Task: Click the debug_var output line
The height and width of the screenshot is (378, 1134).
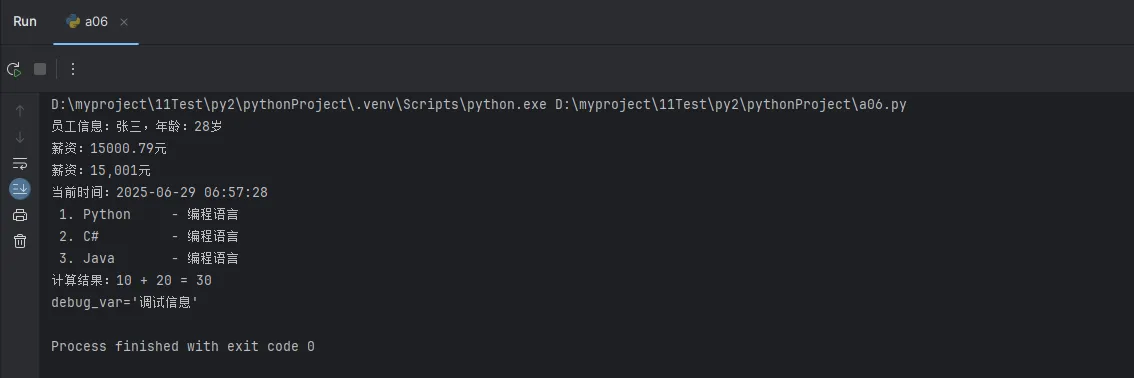Action: tap(125, 302)
